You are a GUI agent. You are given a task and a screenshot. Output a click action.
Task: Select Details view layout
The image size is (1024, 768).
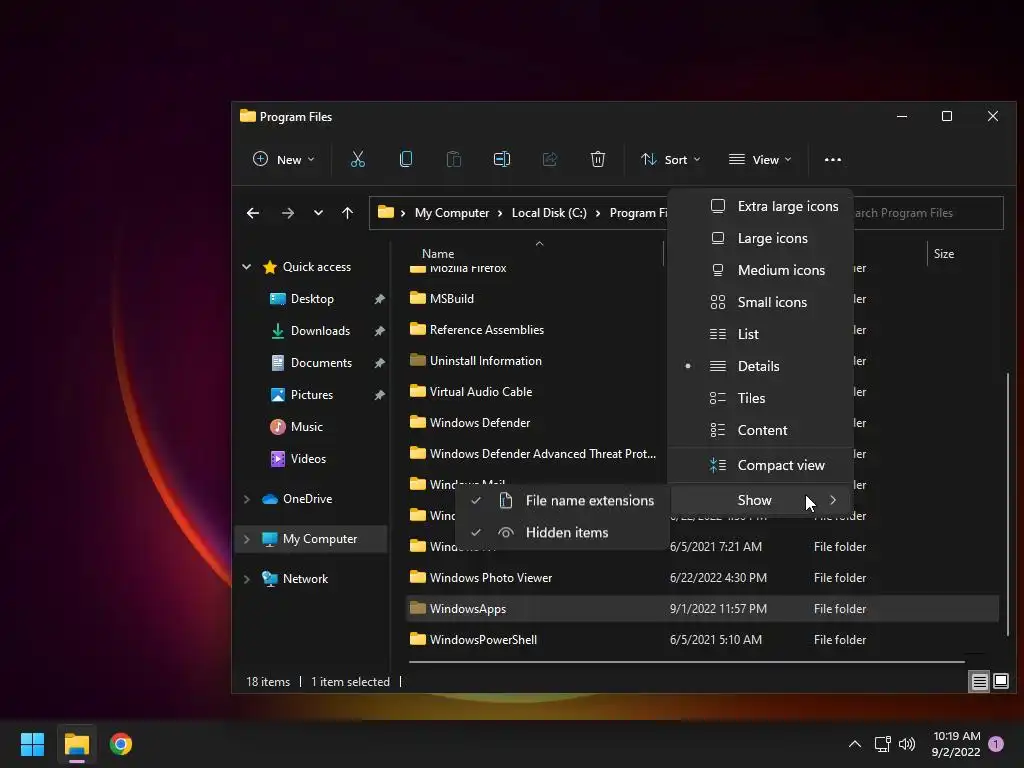(761, 366)
